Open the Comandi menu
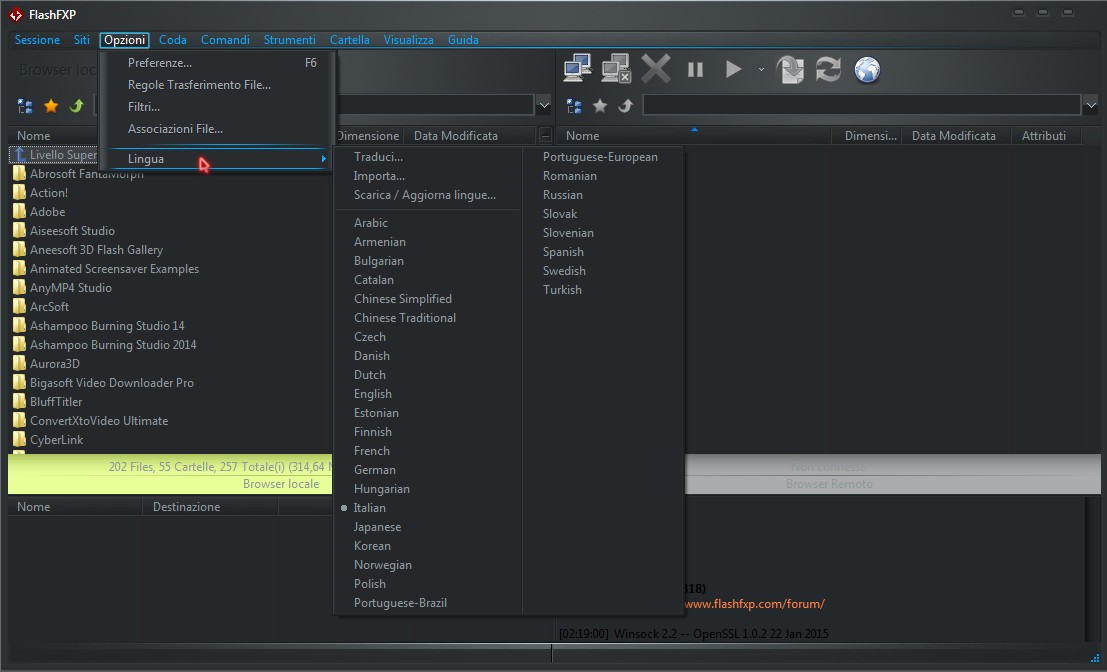Image resolution: width=1107 pixels, height=672 pixels. [225, 40]
